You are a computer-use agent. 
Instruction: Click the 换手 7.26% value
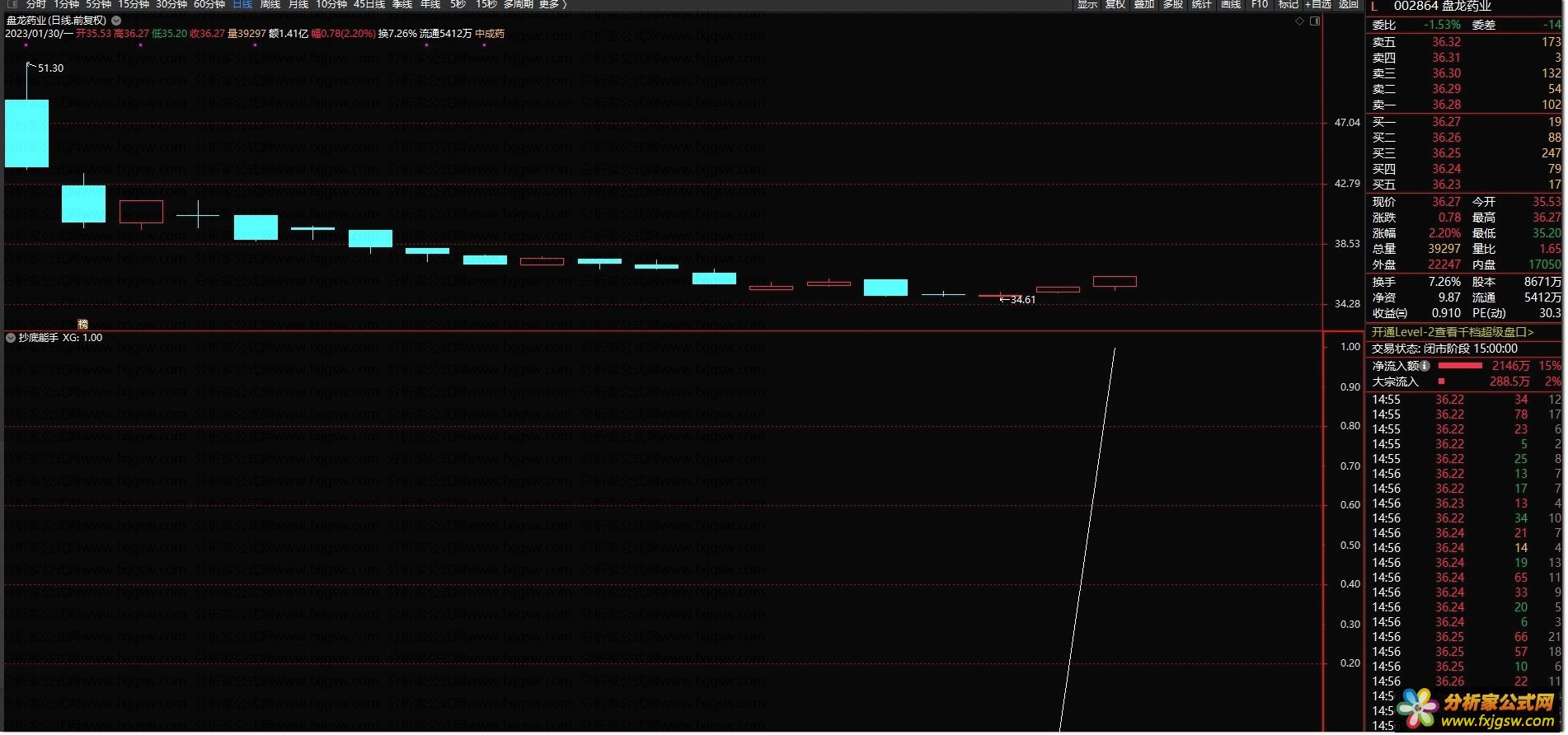pos(1444,282)
